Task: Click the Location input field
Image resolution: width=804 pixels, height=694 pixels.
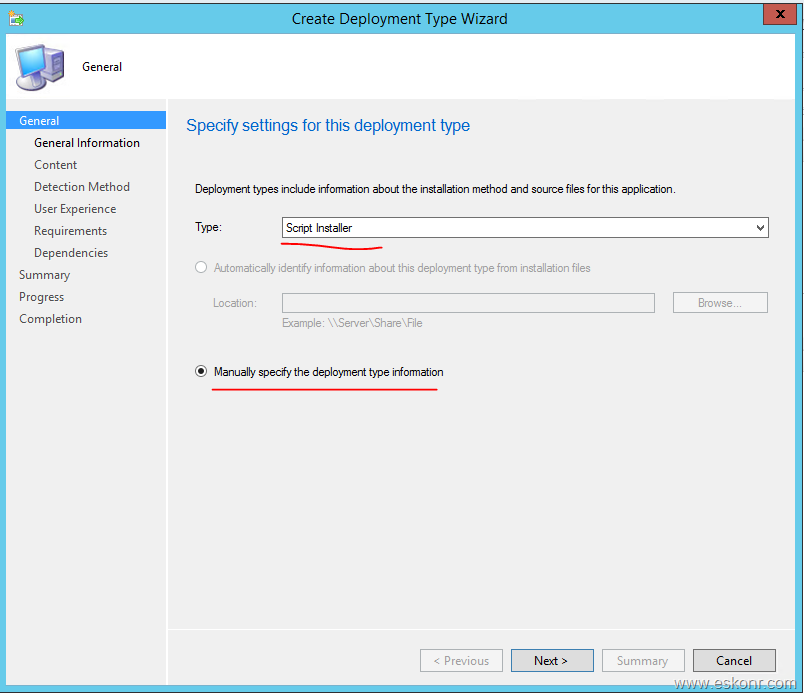Action: [468, 303]
